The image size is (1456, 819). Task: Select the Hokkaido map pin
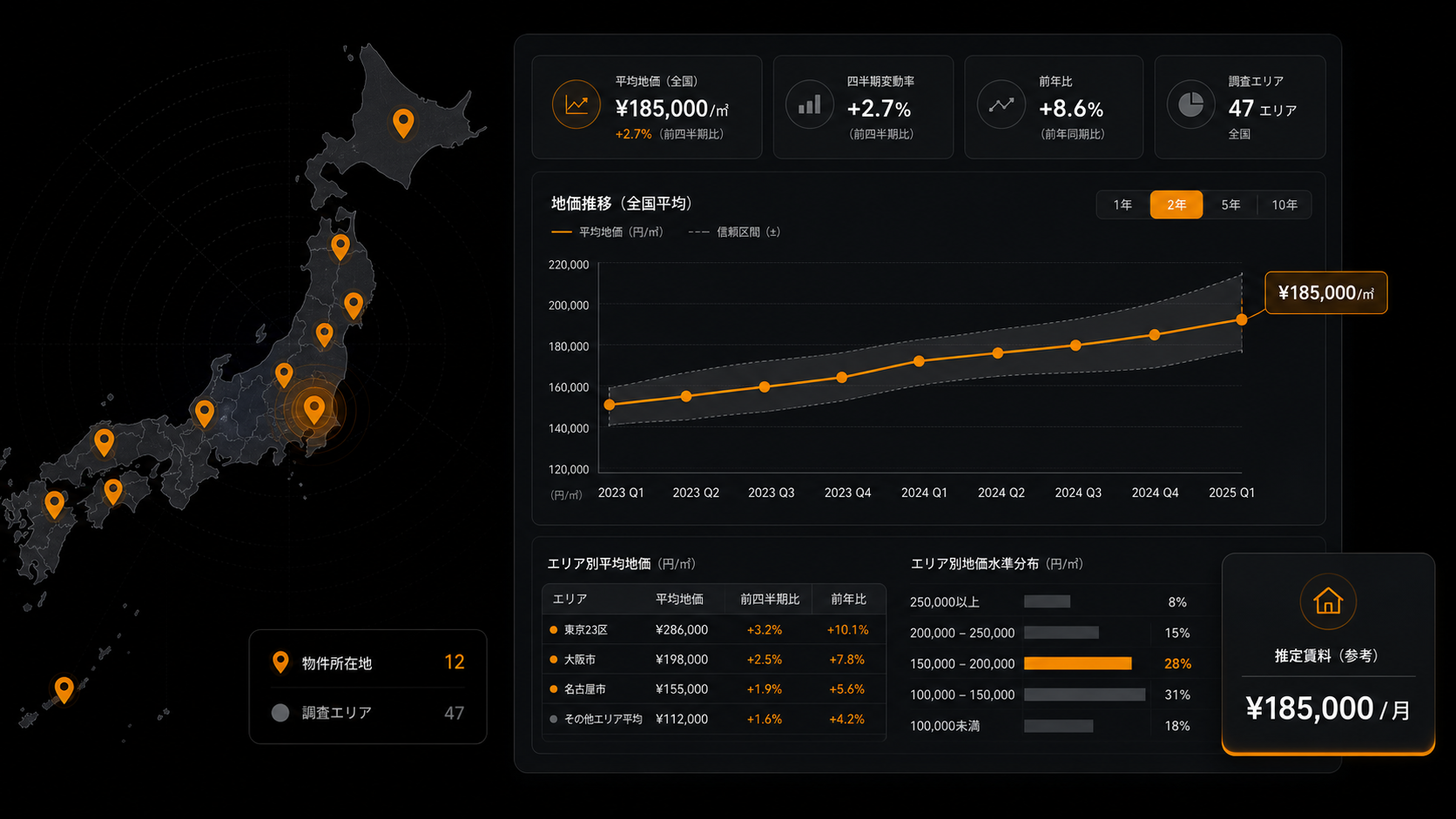click(x=403, y=124)
